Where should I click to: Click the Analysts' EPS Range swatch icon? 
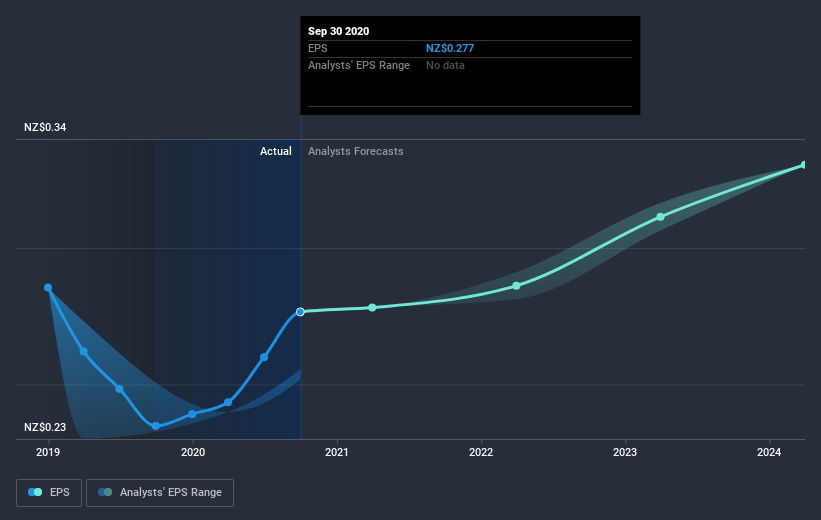pyautogui.click(x=105, y=492)
